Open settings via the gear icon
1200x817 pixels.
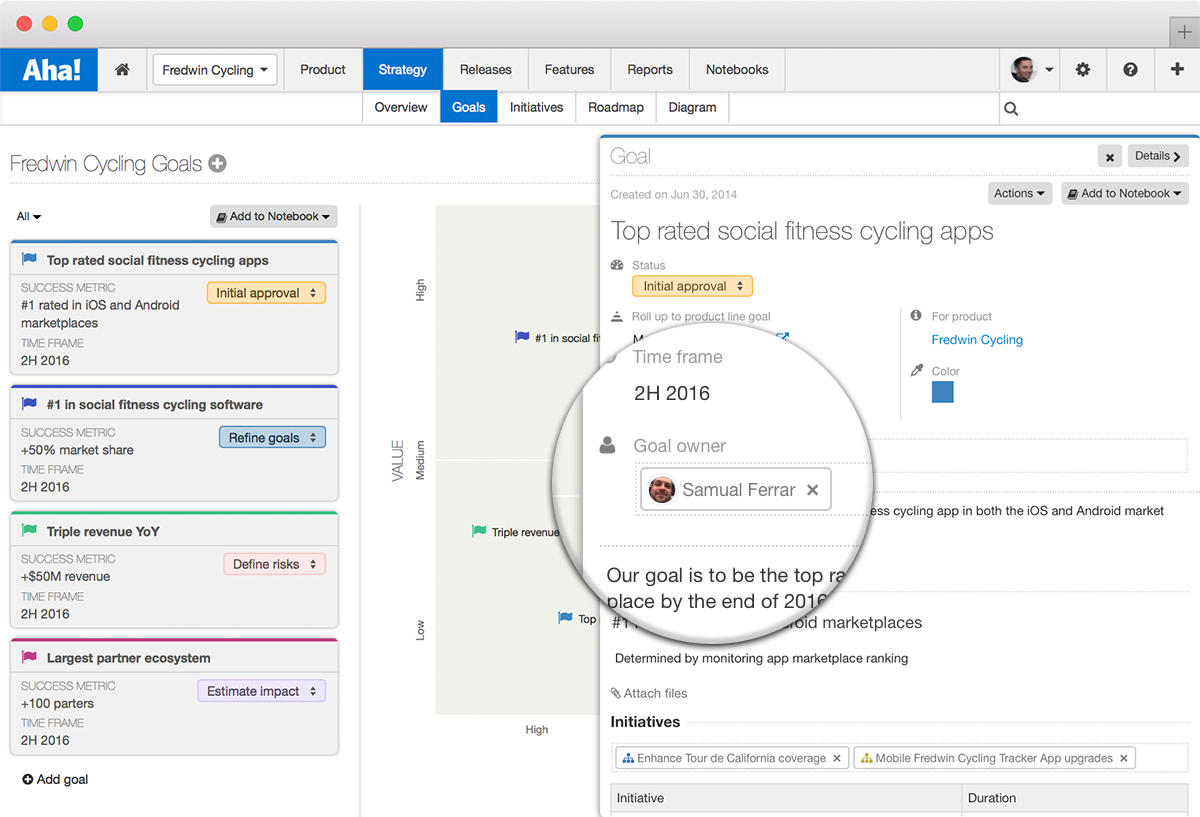(1082, 70)
